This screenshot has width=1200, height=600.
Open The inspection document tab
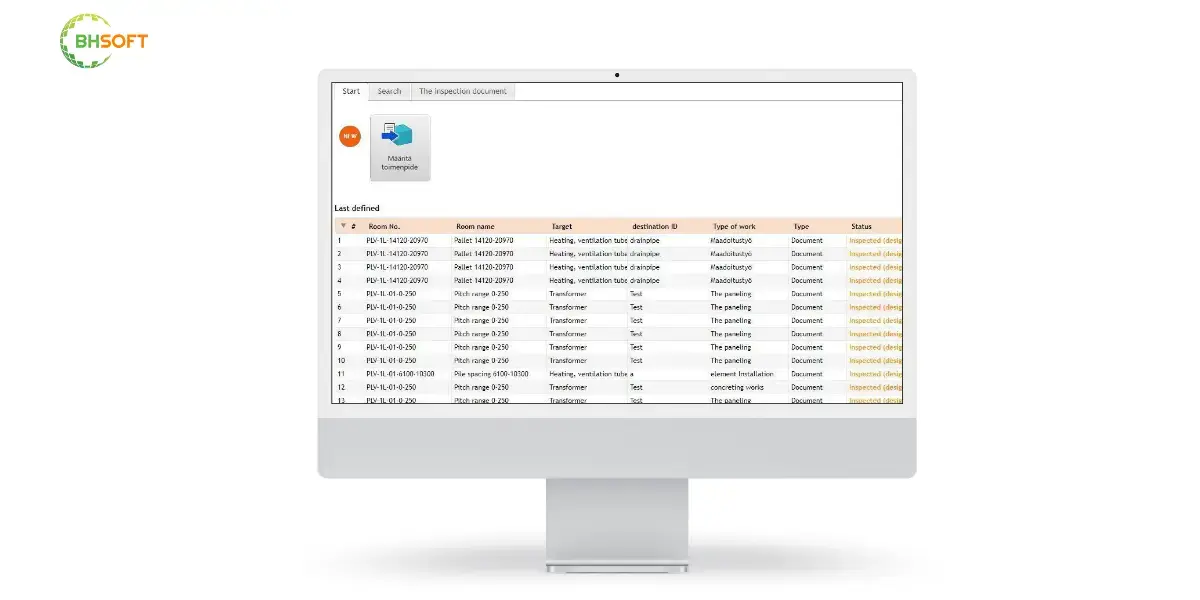click(x=462, y=91)
